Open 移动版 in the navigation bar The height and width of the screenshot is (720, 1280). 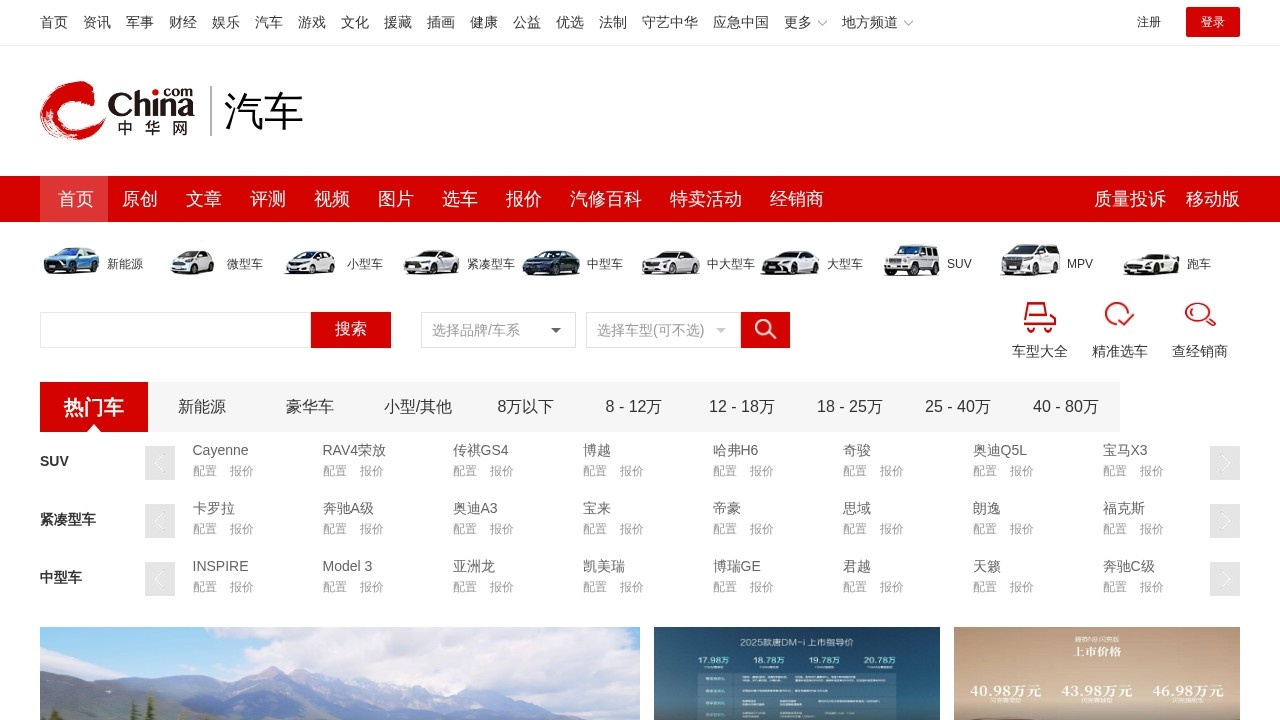(x=1213, y=199)
